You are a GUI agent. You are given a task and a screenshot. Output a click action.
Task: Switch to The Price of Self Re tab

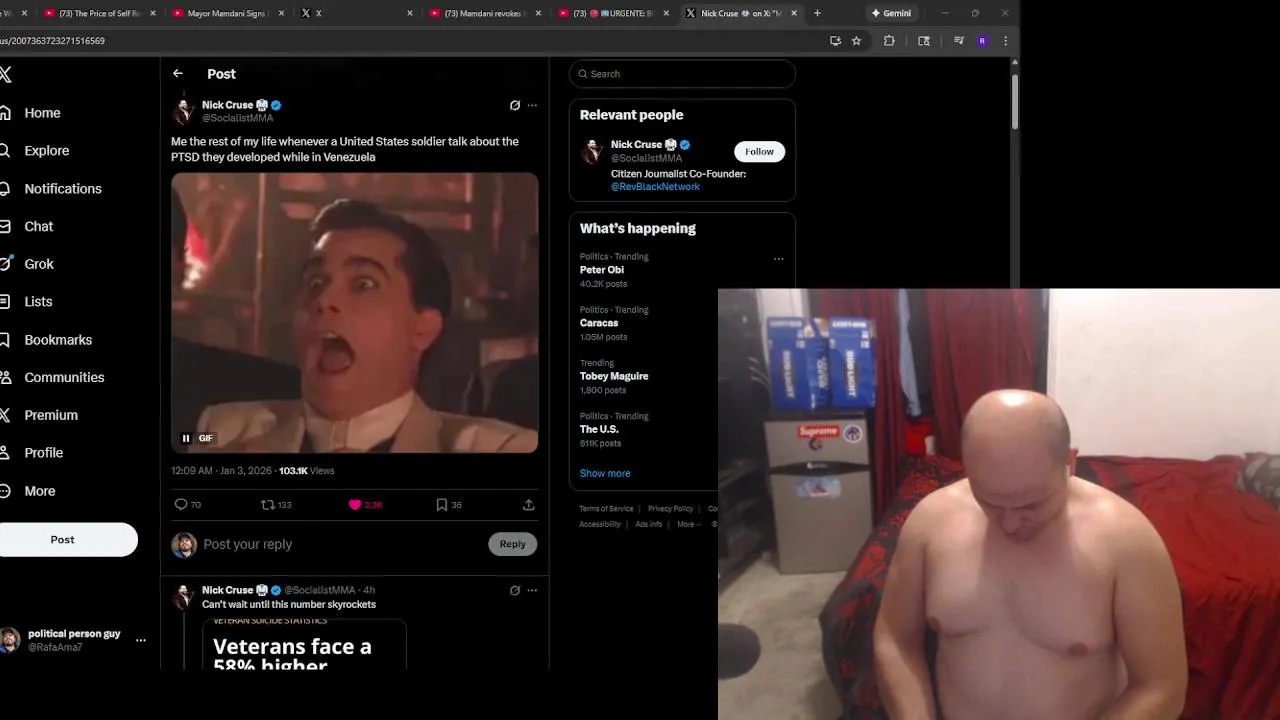pos(100,13)
